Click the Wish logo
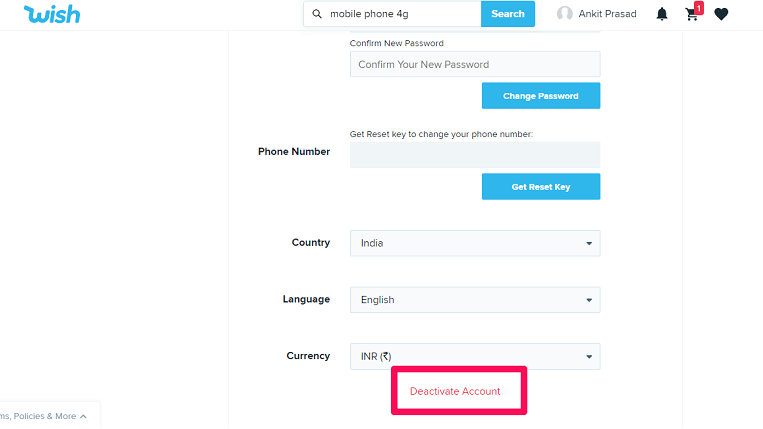The width and height of the screenshot is (763, 429). (52, 14)
